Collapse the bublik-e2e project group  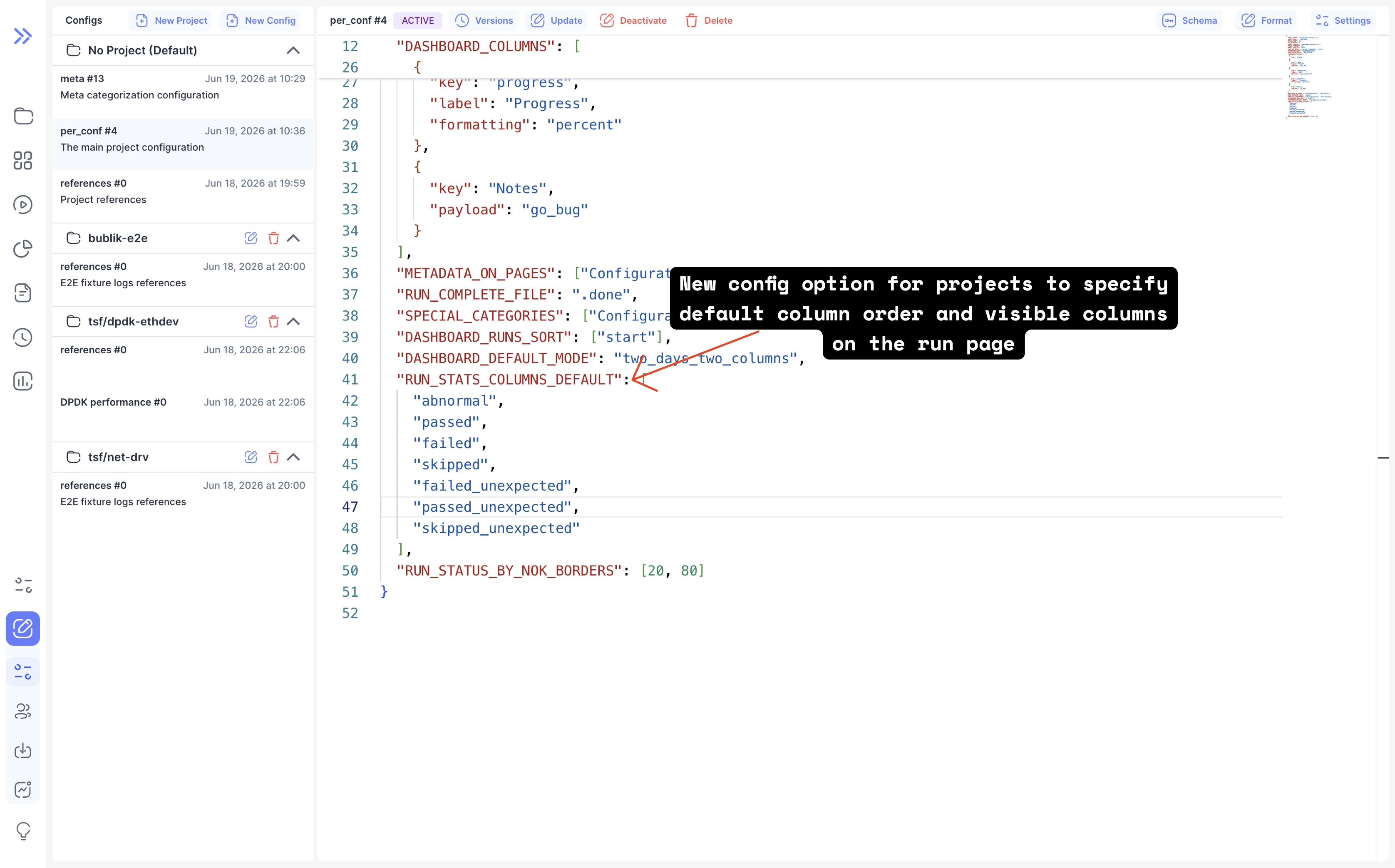[293, 238]
